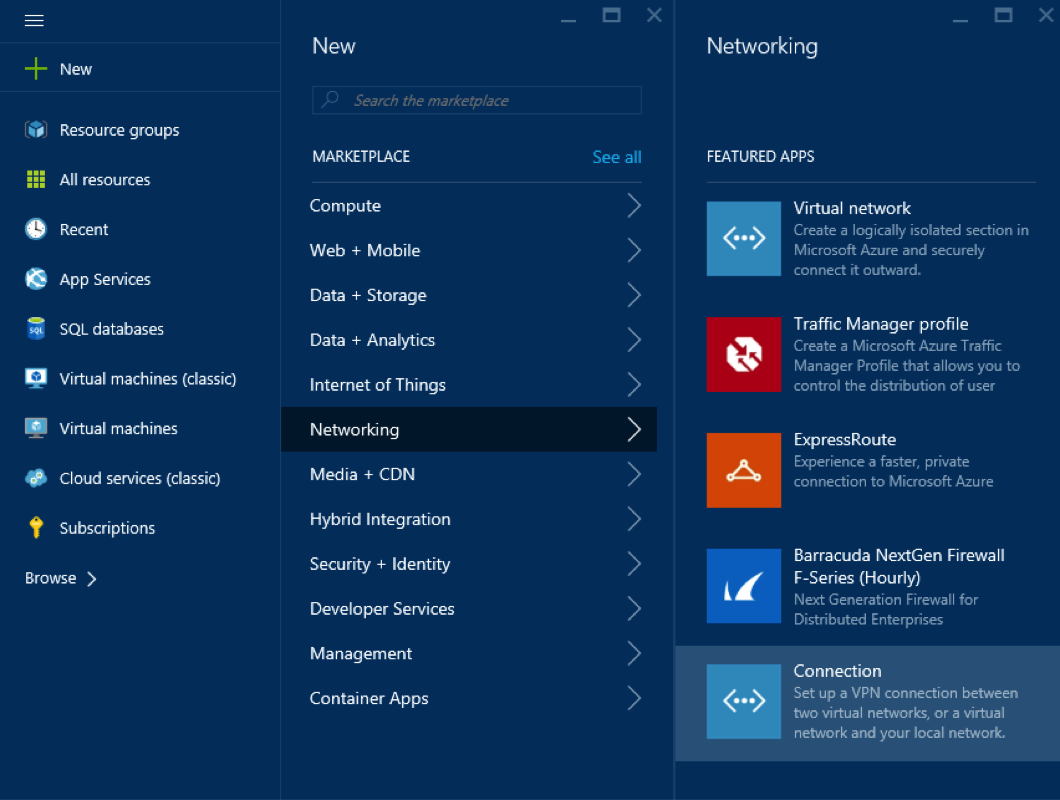Open Management category
The width and height of the screenshot is (1060, 800).
468,653
